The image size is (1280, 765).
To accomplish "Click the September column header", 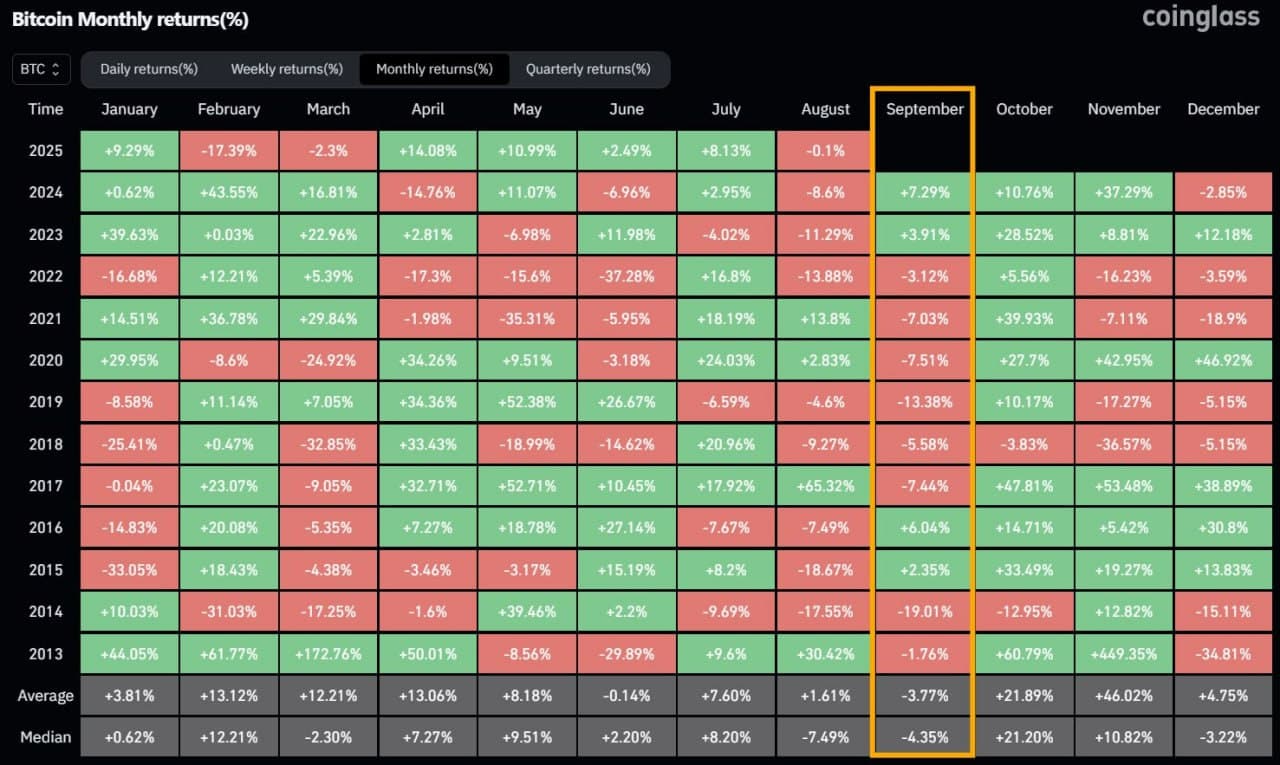I will coord(924,109).
